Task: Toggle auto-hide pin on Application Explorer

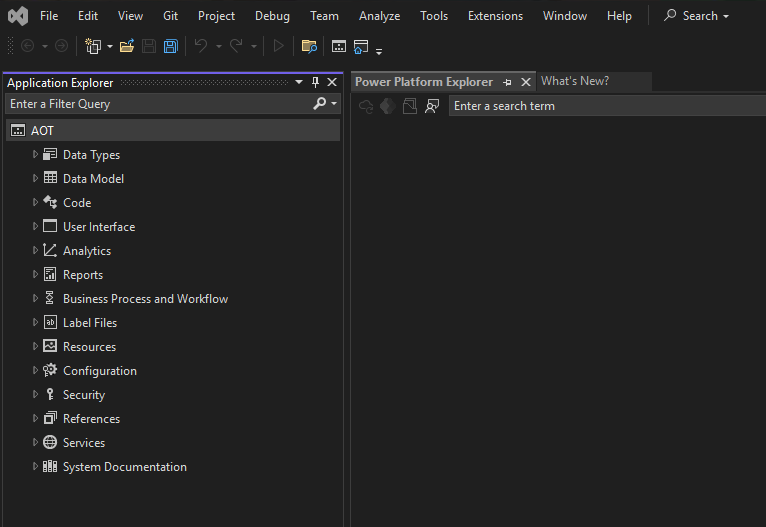Action: pyautogui.click(x=315, y=82)
